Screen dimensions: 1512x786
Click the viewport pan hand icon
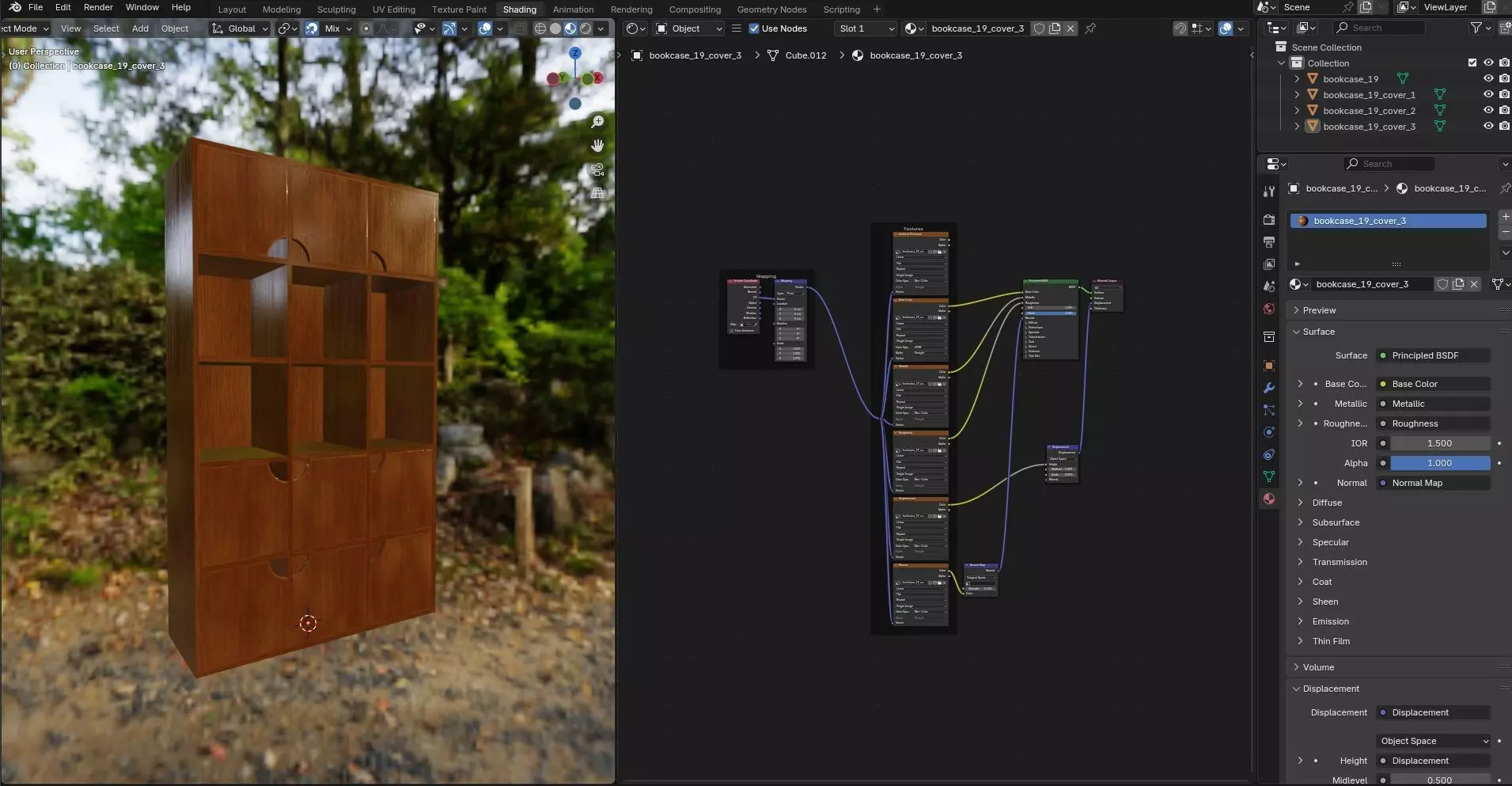[x=597, y=146]
